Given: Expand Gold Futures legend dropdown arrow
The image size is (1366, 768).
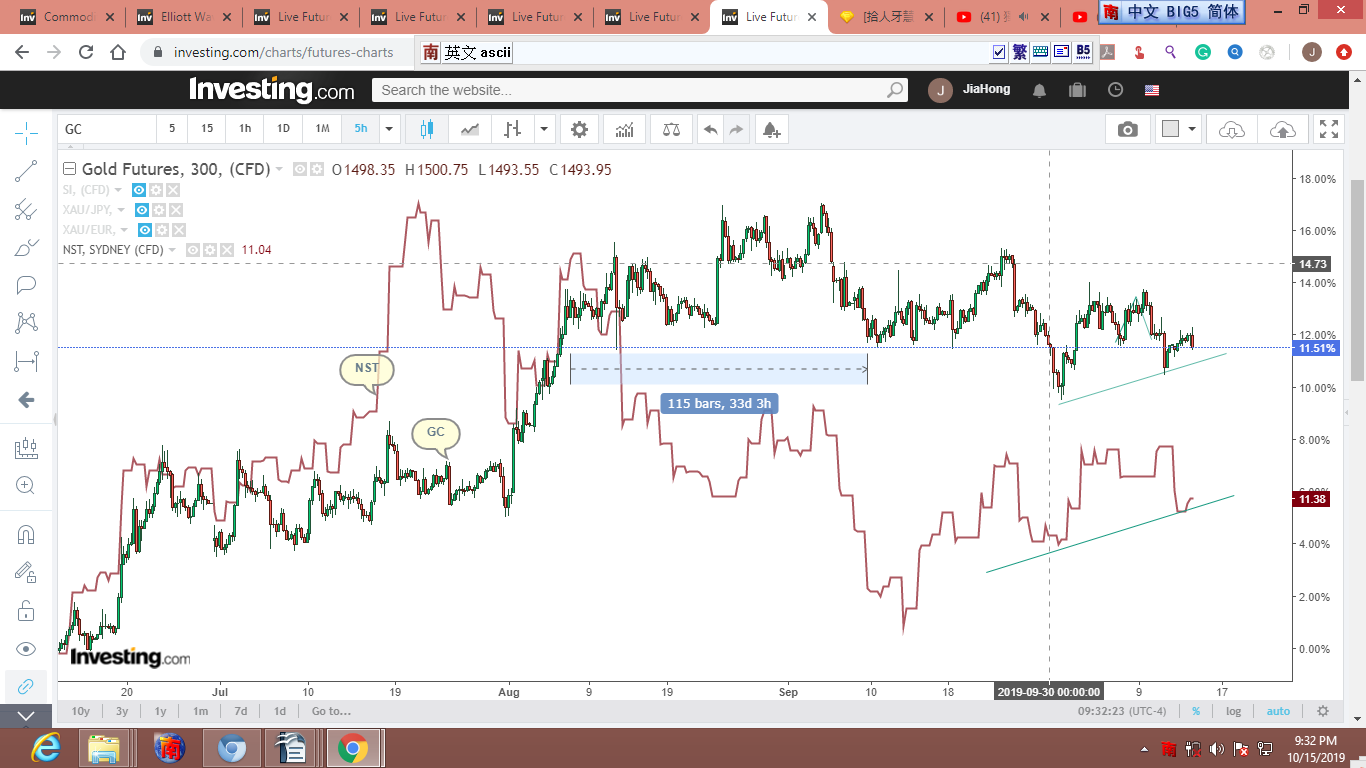Looking at the screenshot, I should 279,170.
